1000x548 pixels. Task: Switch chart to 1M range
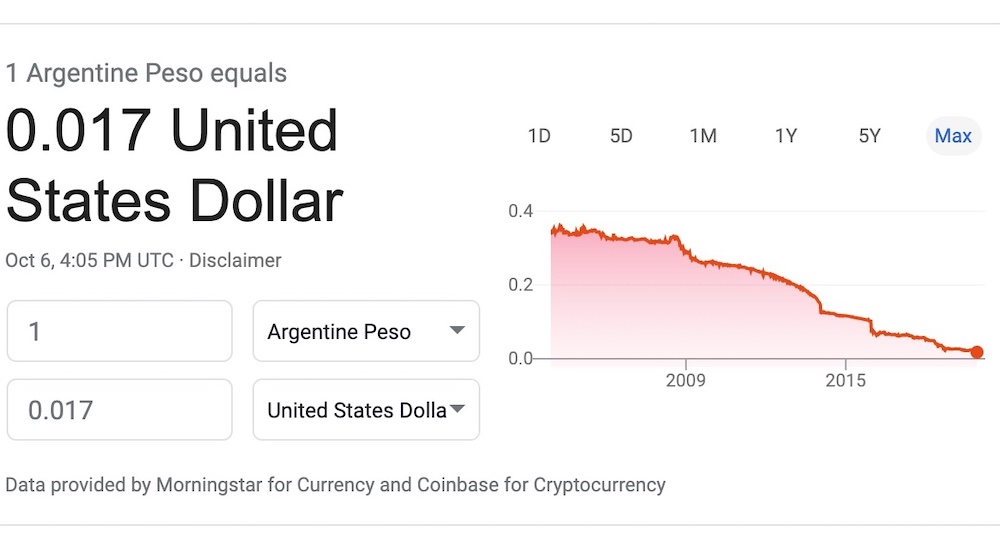[x=703, y=136]
